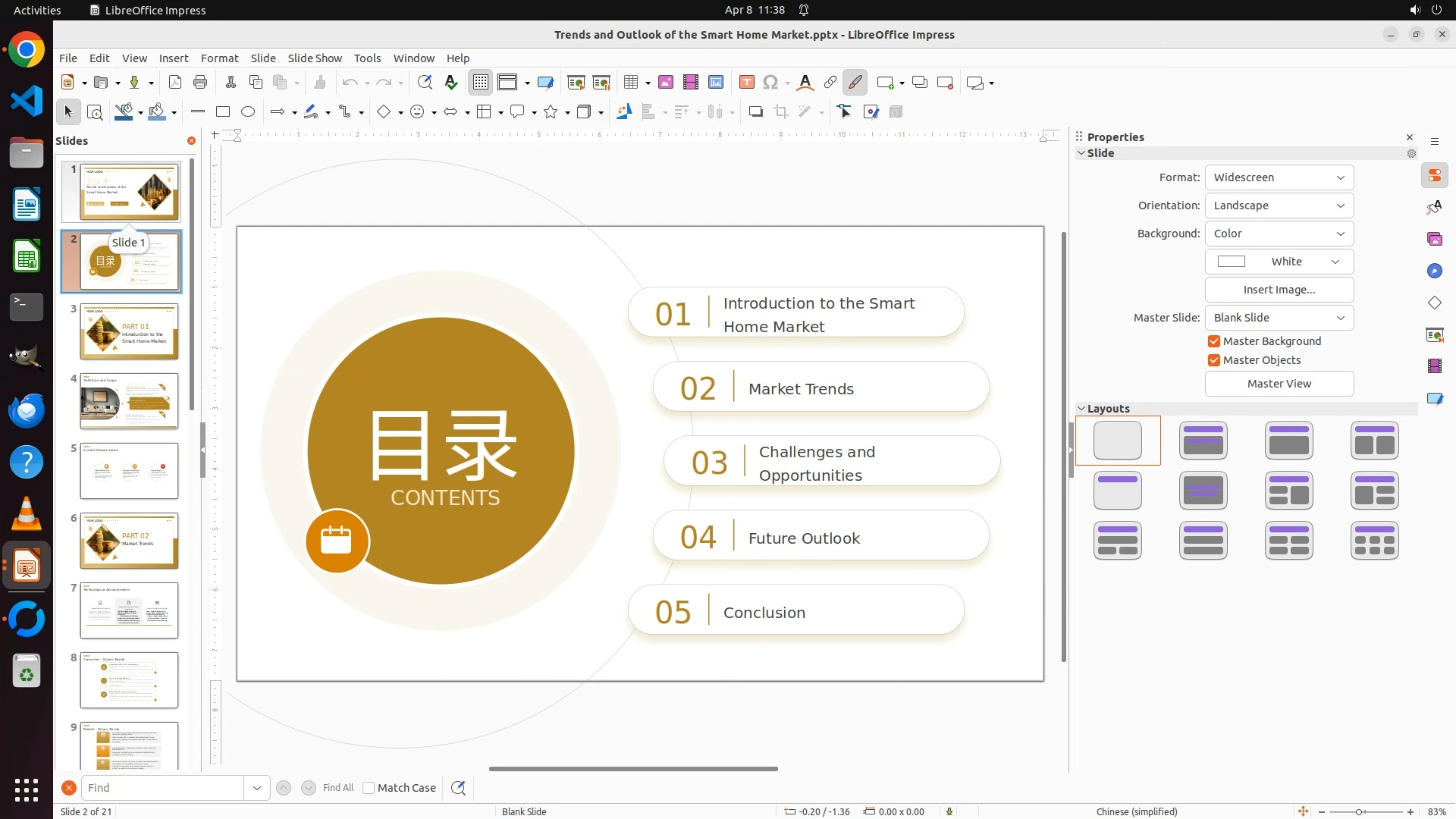Click the Print toolbar icon
Image resolution: width=1456 pixels, height=819 pixels.
pyautogui.click(x=200, y=83)
